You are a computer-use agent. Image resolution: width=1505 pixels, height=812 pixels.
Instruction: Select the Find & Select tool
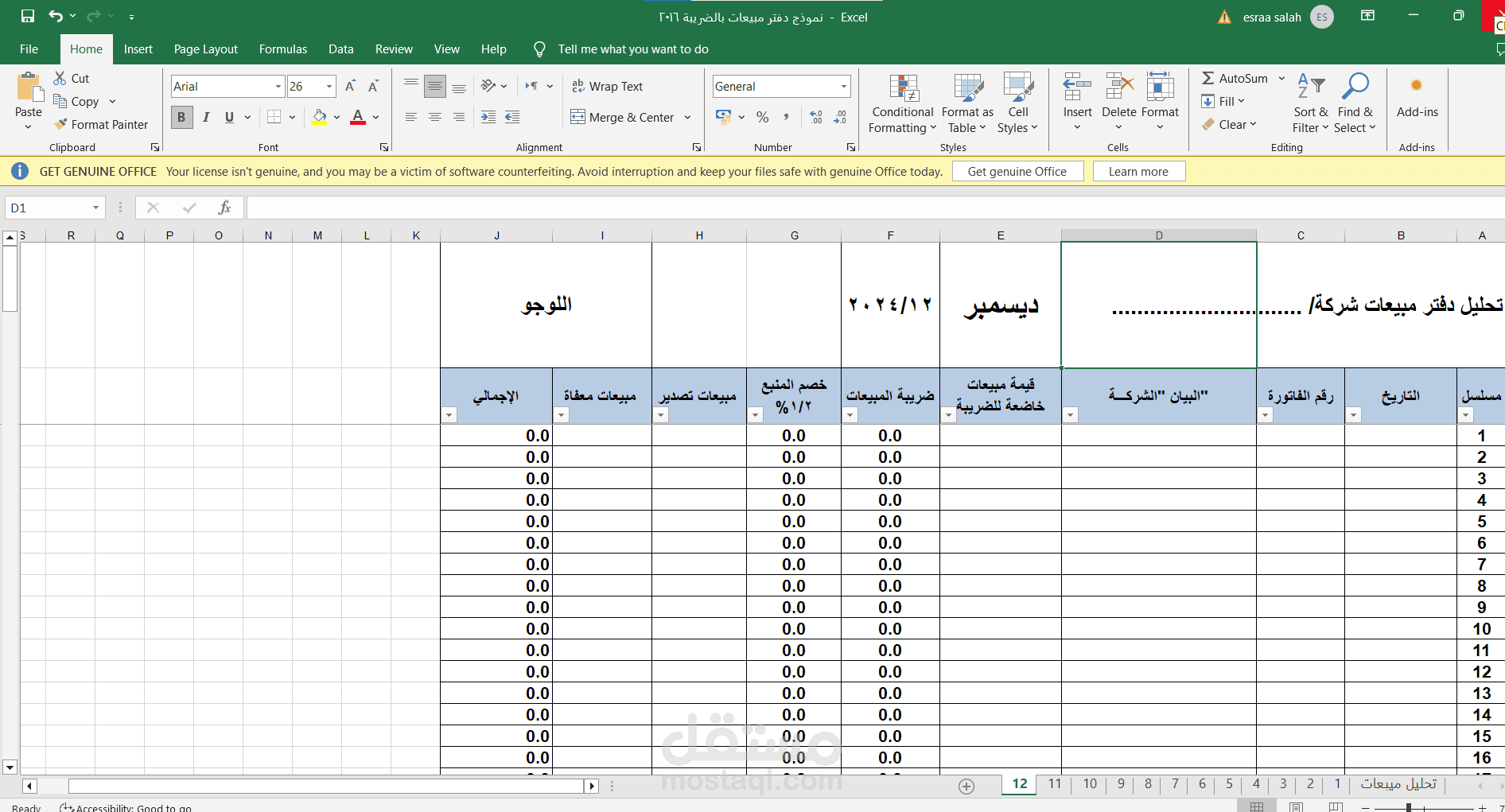1355,103
